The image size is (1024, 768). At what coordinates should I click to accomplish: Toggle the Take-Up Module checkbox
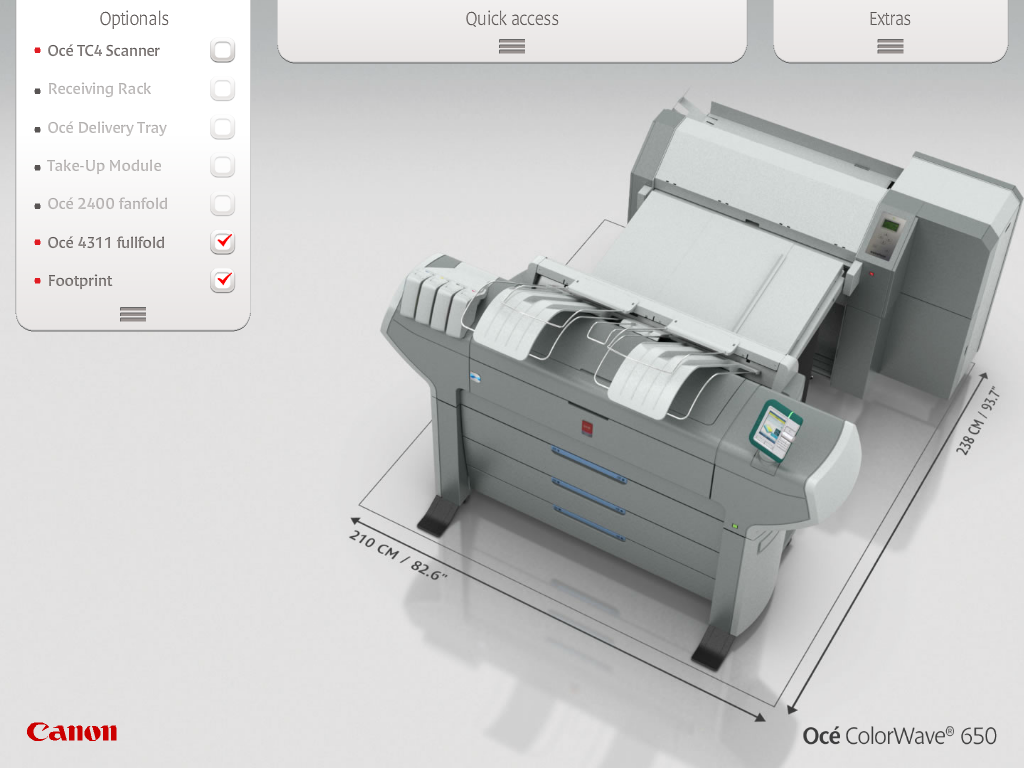click(x=223, y=166)
